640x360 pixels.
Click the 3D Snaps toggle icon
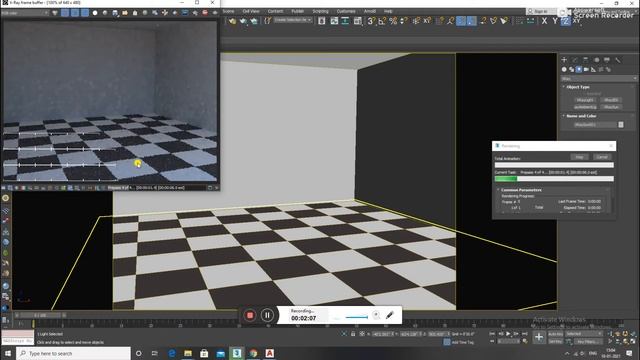coord(371,21)
